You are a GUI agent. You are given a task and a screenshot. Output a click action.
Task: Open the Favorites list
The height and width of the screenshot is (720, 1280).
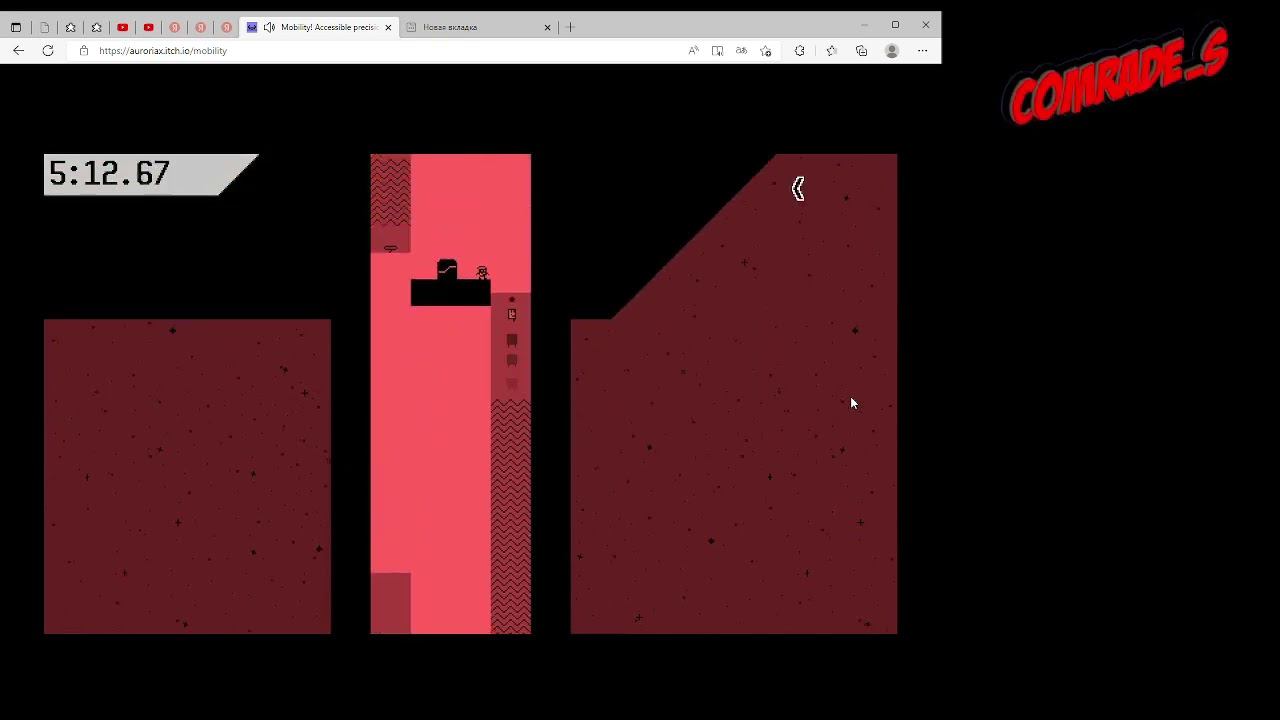pos(831,50)
